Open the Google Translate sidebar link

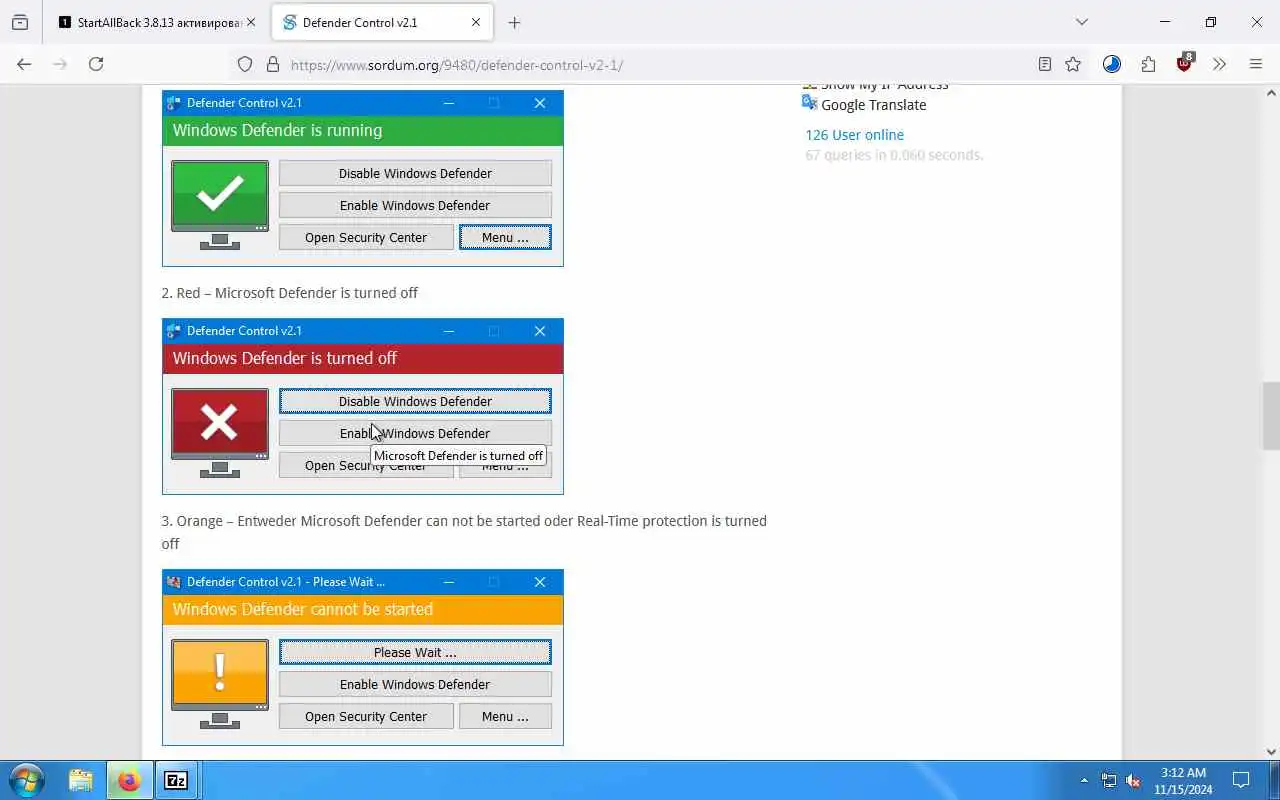click(873, 105)
